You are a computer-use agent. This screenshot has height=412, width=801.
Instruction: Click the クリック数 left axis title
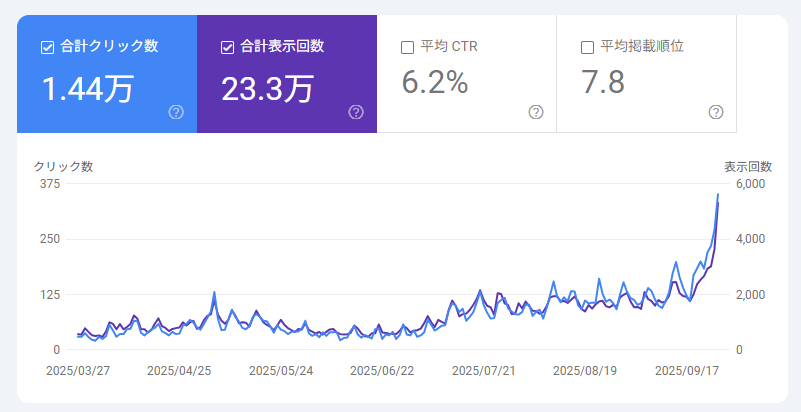coord(63,166)
